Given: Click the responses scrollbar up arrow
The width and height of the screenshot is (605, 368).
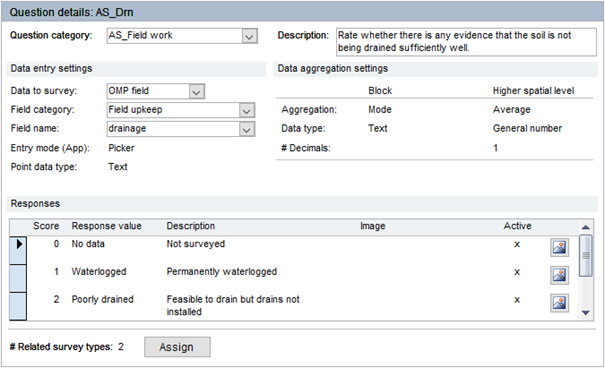Looking at the screenshot, I should [x=585, y=227].
